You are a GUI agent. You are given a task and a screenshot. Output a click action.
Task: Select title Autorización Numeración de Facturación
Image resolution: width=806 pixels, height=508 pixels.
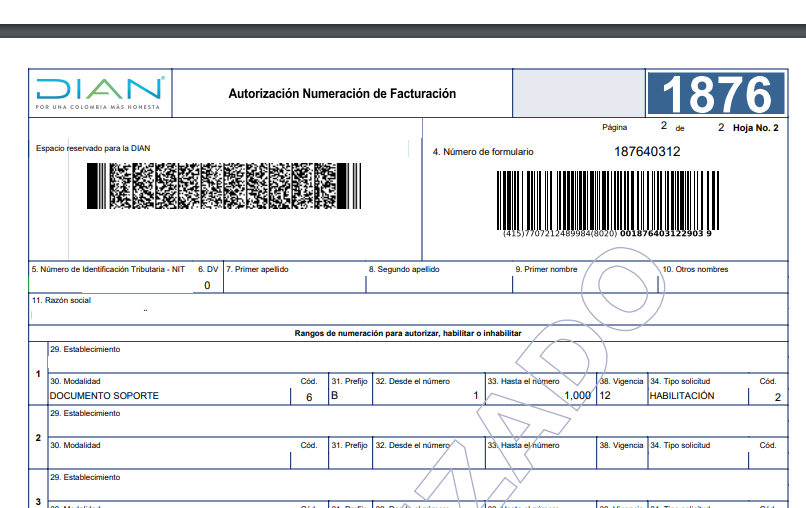coord(342,94)
